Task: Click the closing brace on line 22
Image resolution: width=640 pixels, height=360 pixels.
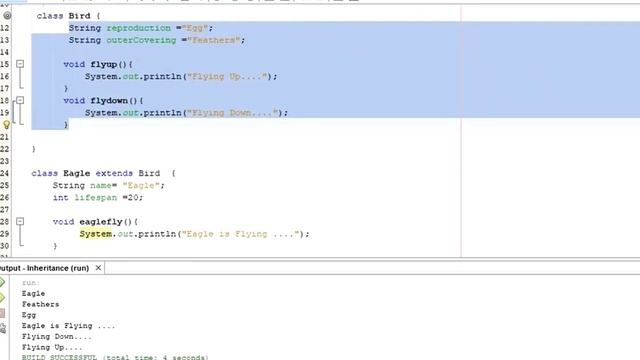Action: [x=33, y=149]
